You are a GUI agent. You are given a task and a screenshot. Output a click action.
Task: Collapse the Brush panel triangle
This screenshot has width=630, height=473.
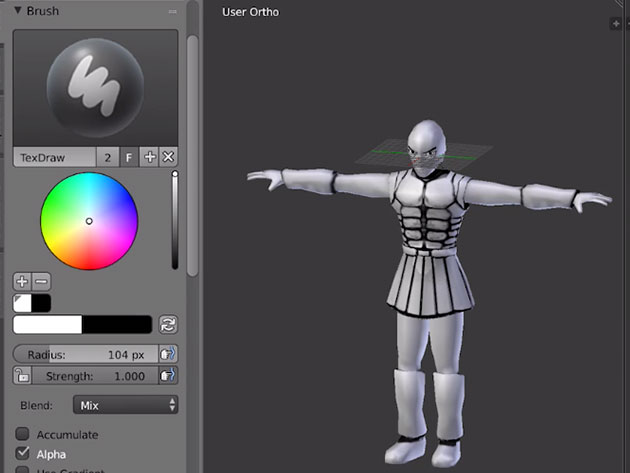[x=18, y=10]
